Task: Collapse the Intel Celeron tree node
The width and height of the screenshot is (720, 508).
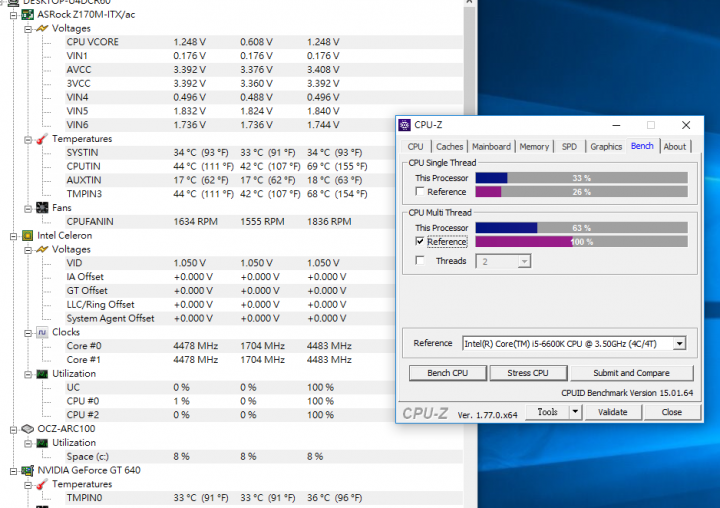Action: coord(13,236)
